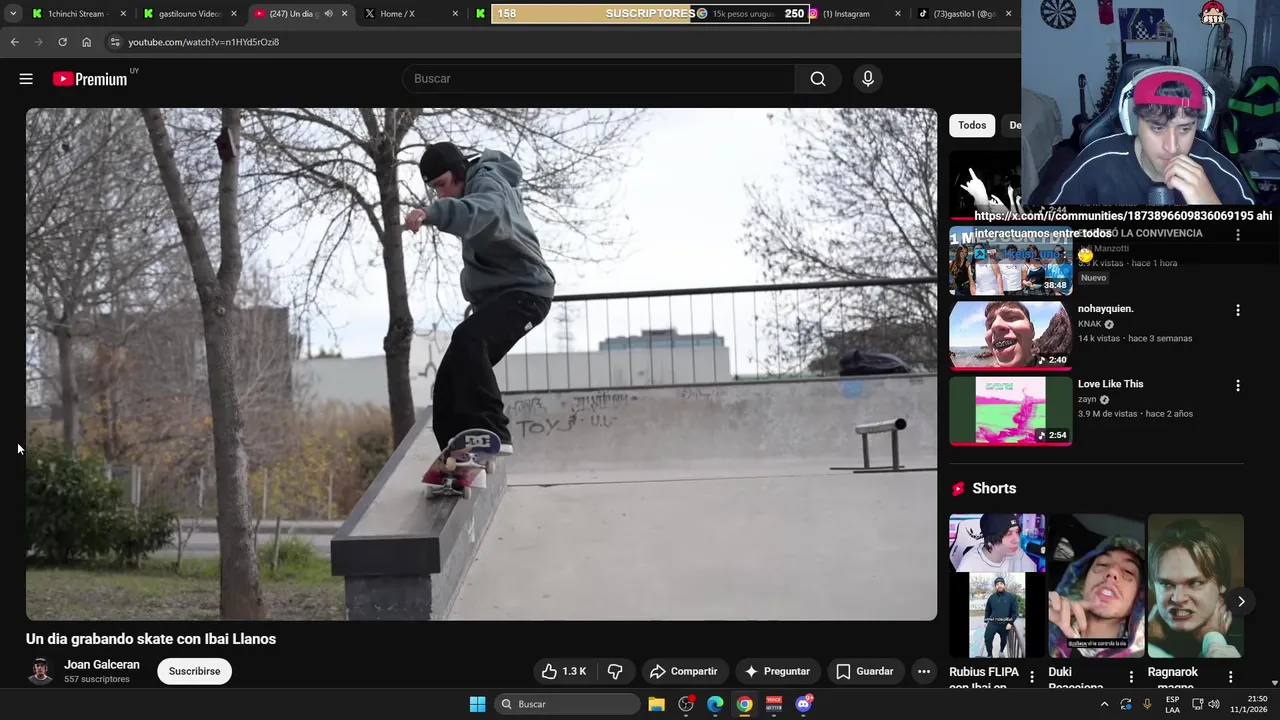Click the YouTube Buscar search field

point(598,79)
